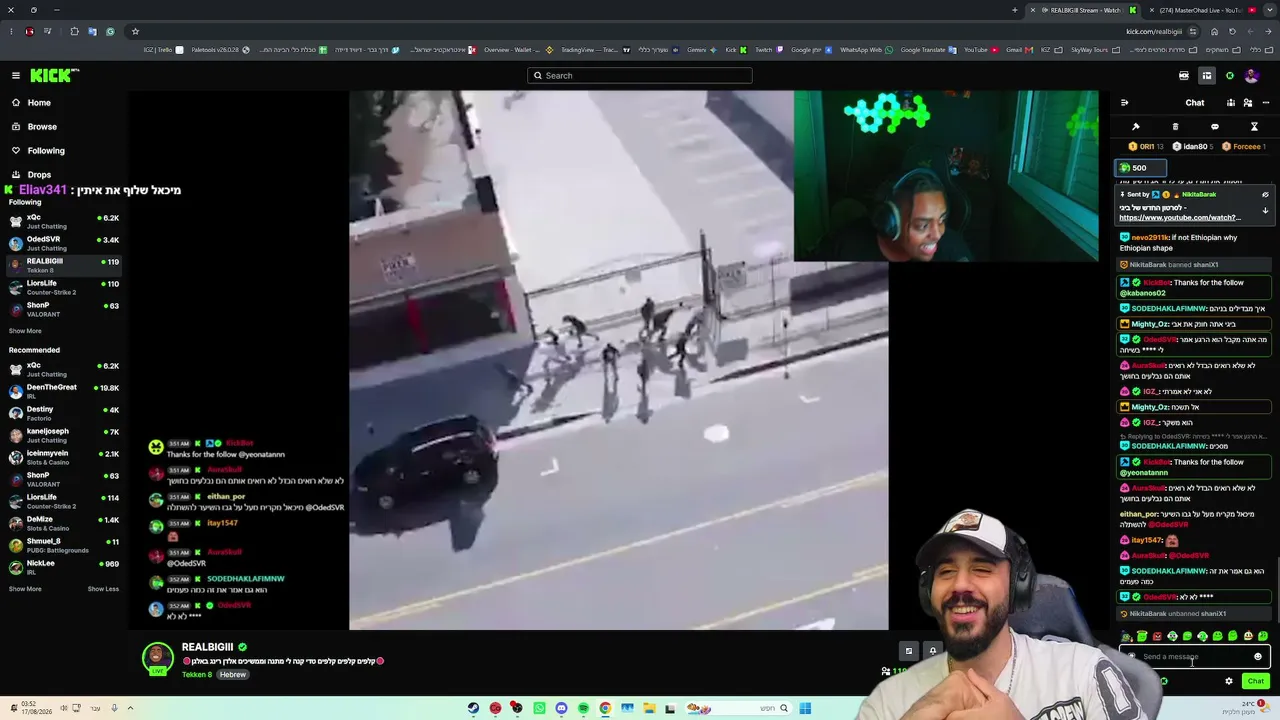Image resolution: width=1280 pixels, height=720 pixels.
Task: Click the Kick cinema icon in header
Action: coord(1184,75)
